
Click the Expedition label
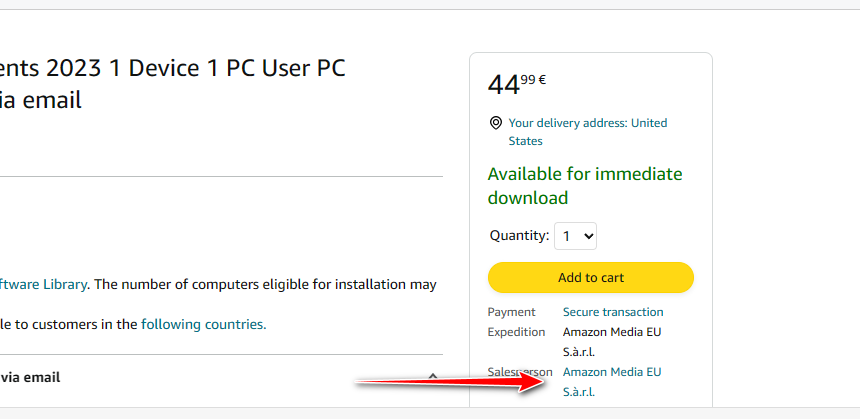pos(516,332)
